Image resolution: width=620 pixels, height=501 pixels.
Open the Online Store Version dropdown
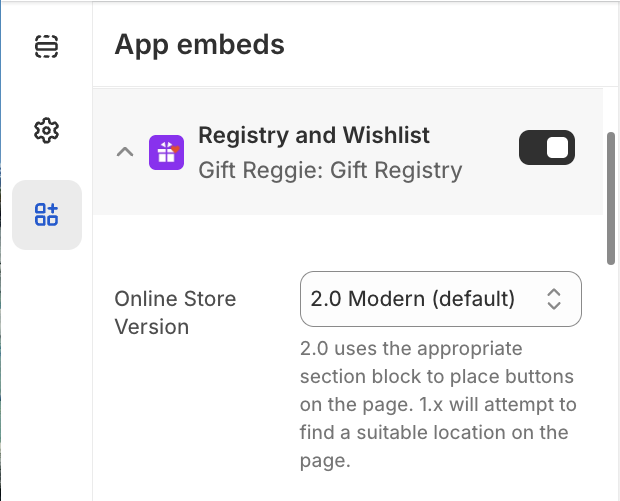tap(440, 298)
